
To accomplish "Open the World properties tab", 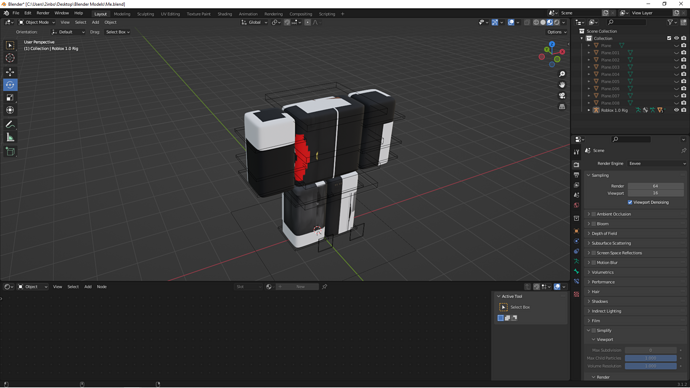I will tap(576, 205).
